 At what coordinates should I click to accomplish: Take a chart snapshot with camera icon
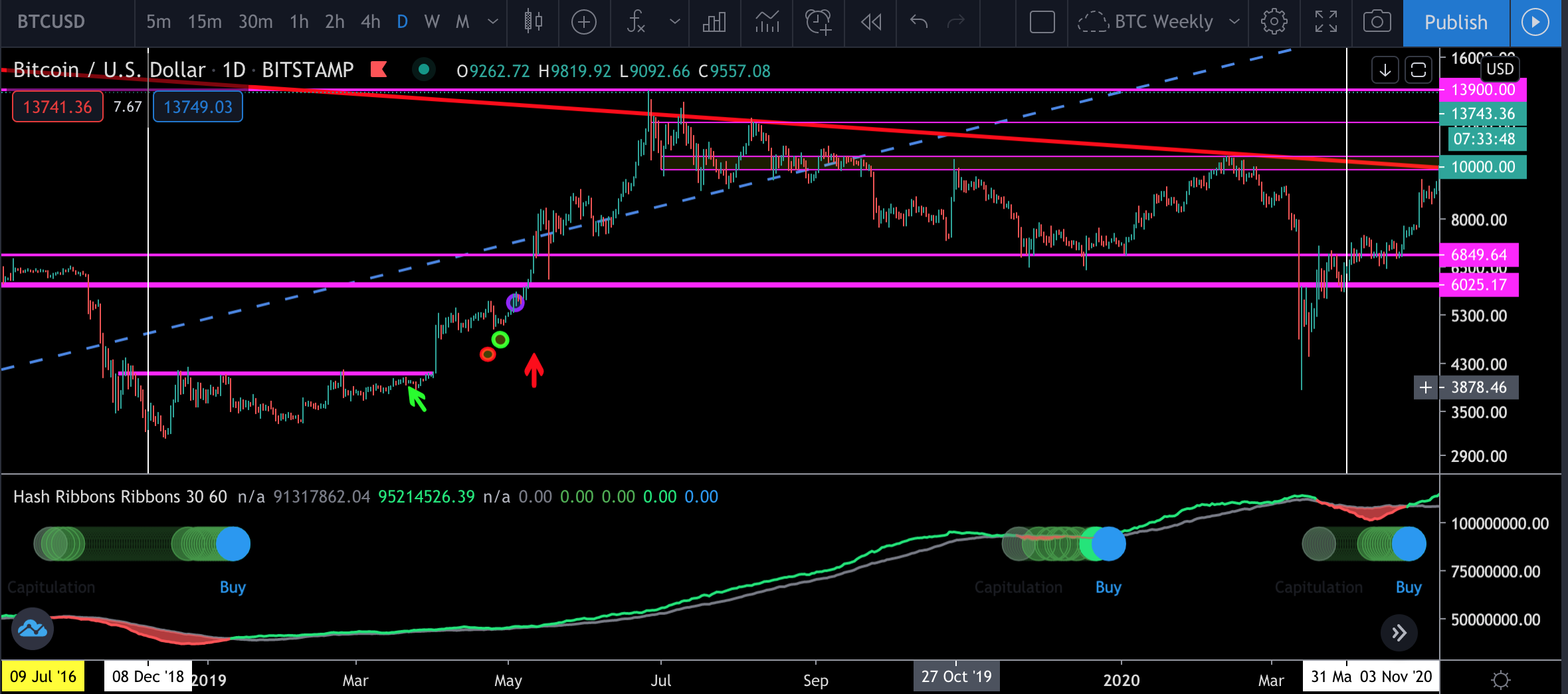pos(1377,22)
